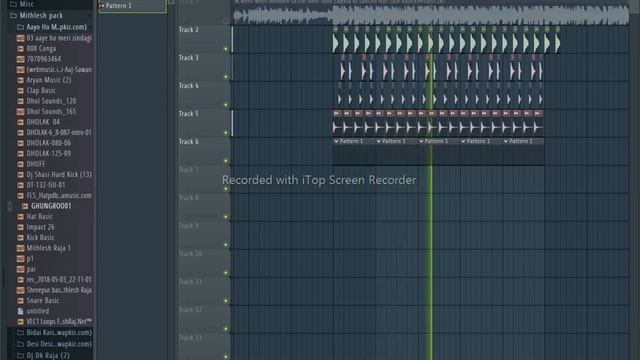Click the Hat Basic sample icon
This screenshot has width=640, height=360.
(x=20, y=217)
